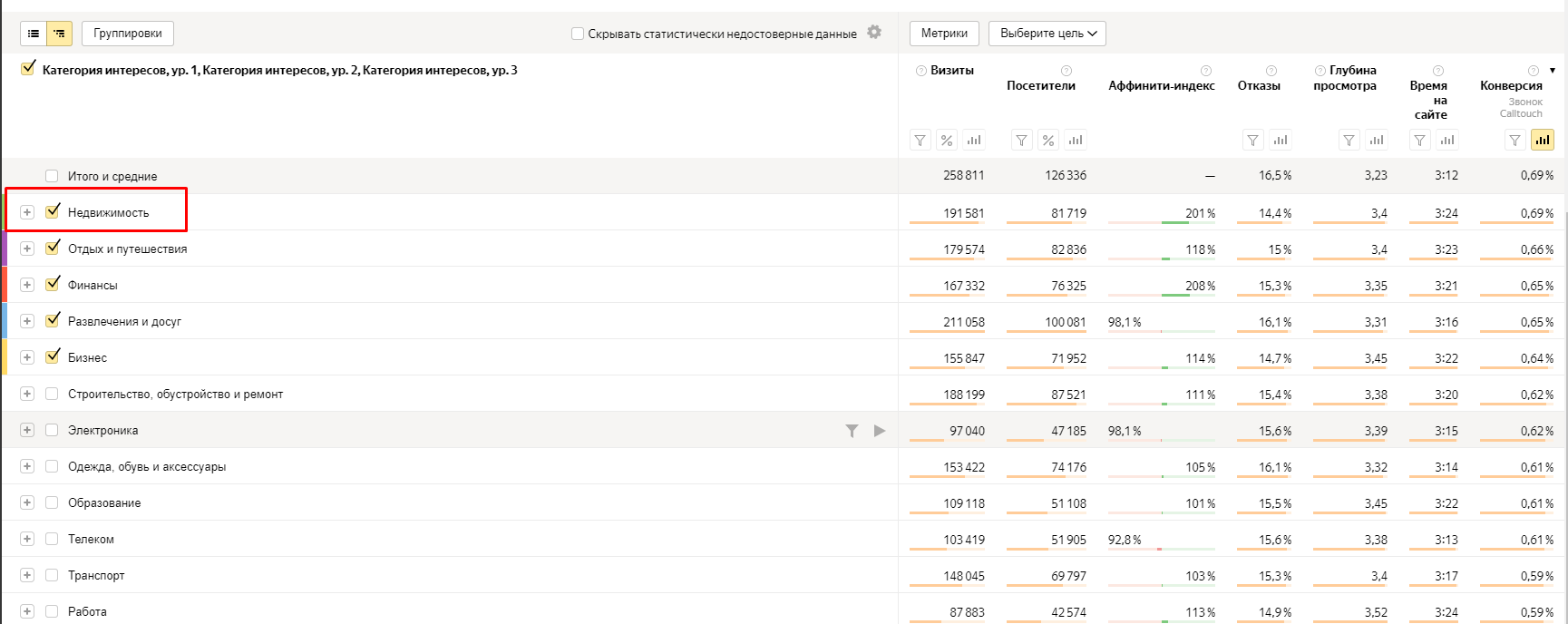This screenshot has width=1568, height=624.
Task: Open the filter icon under Визиты
Action: [x=920, y=141]
